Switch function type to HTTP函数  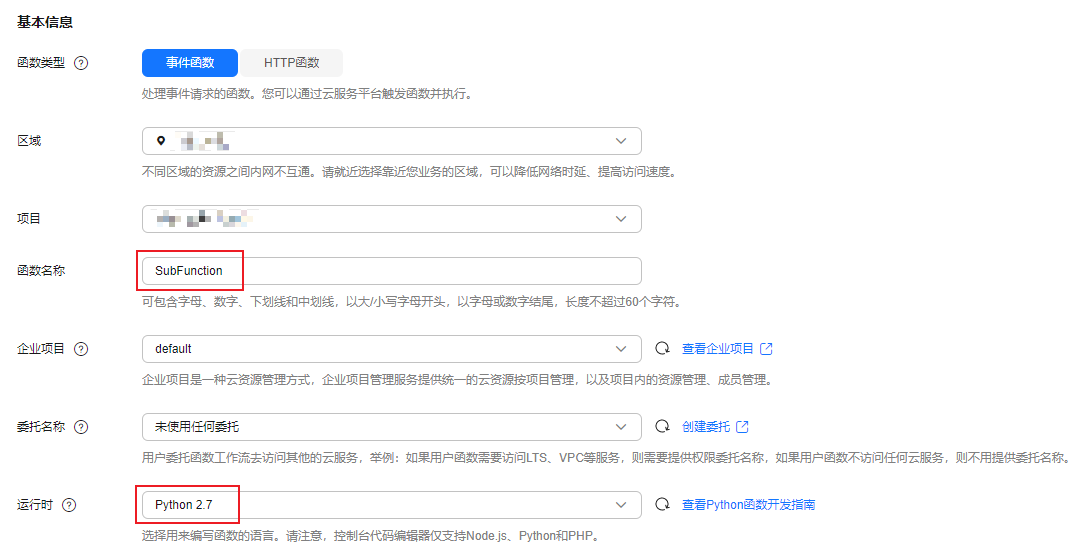(291, 63)
